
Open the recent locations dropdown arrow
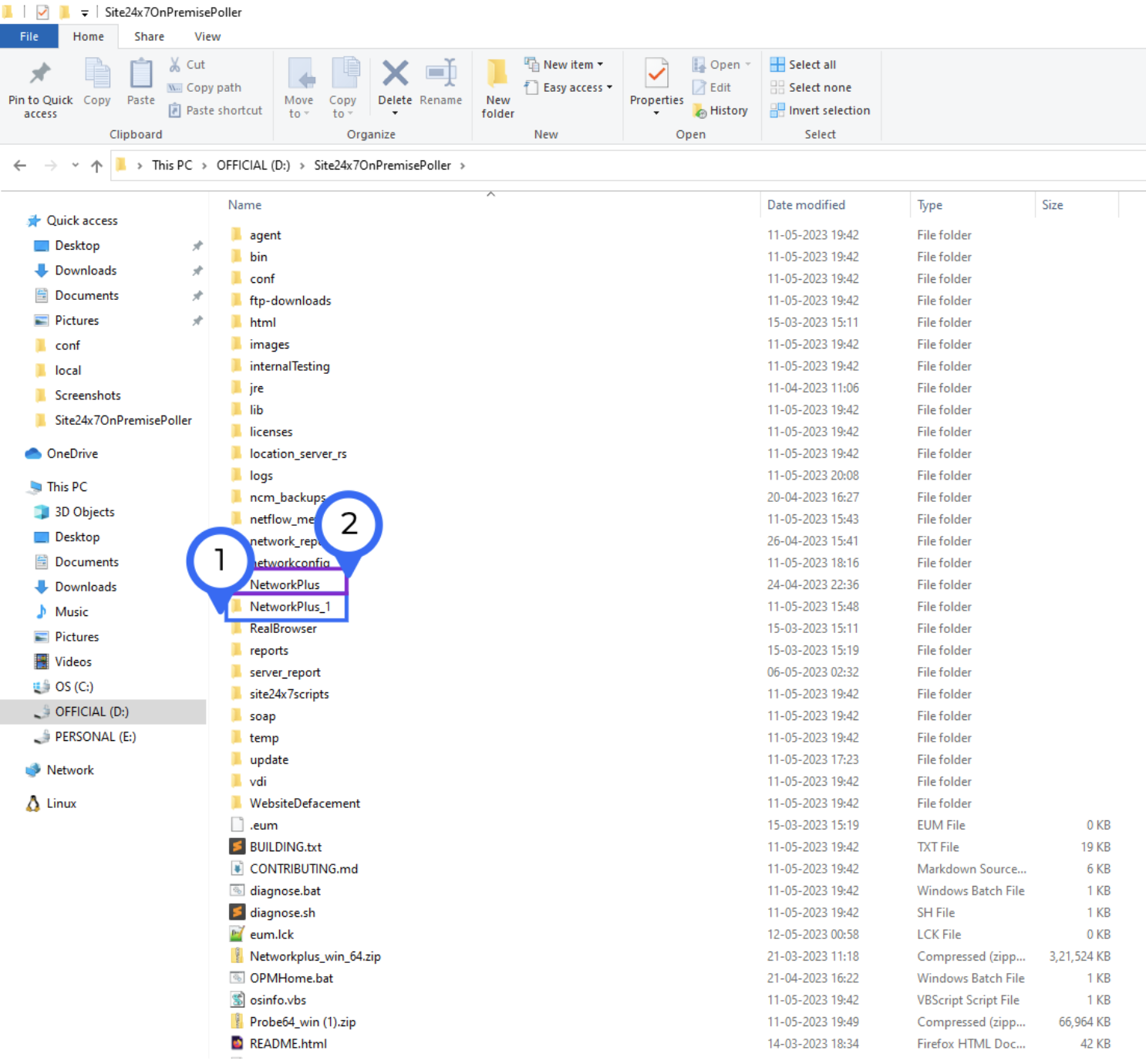tap(75, 166)
